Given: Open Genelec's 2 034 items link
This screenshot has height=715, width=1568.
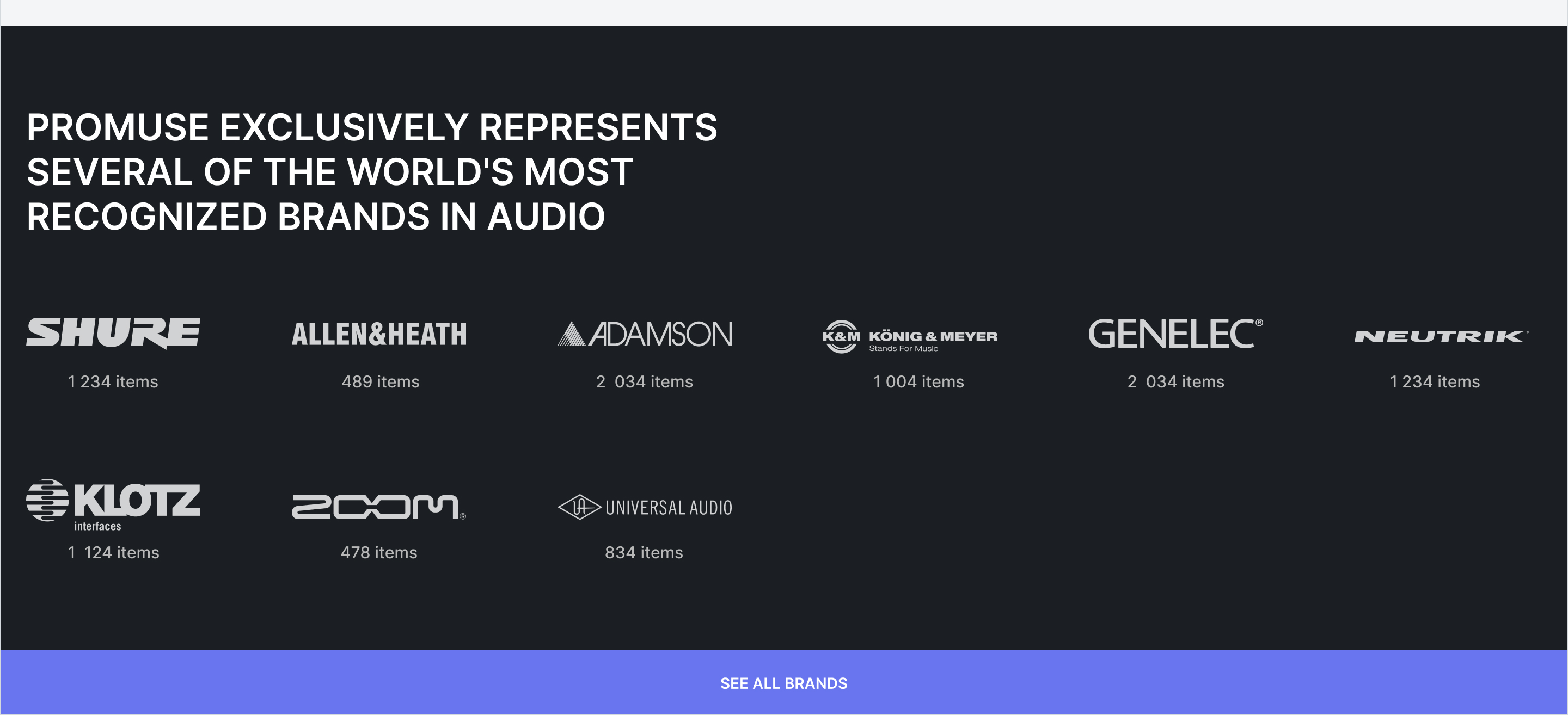Looking at the screenshot, I should [x=1175, y=381].
